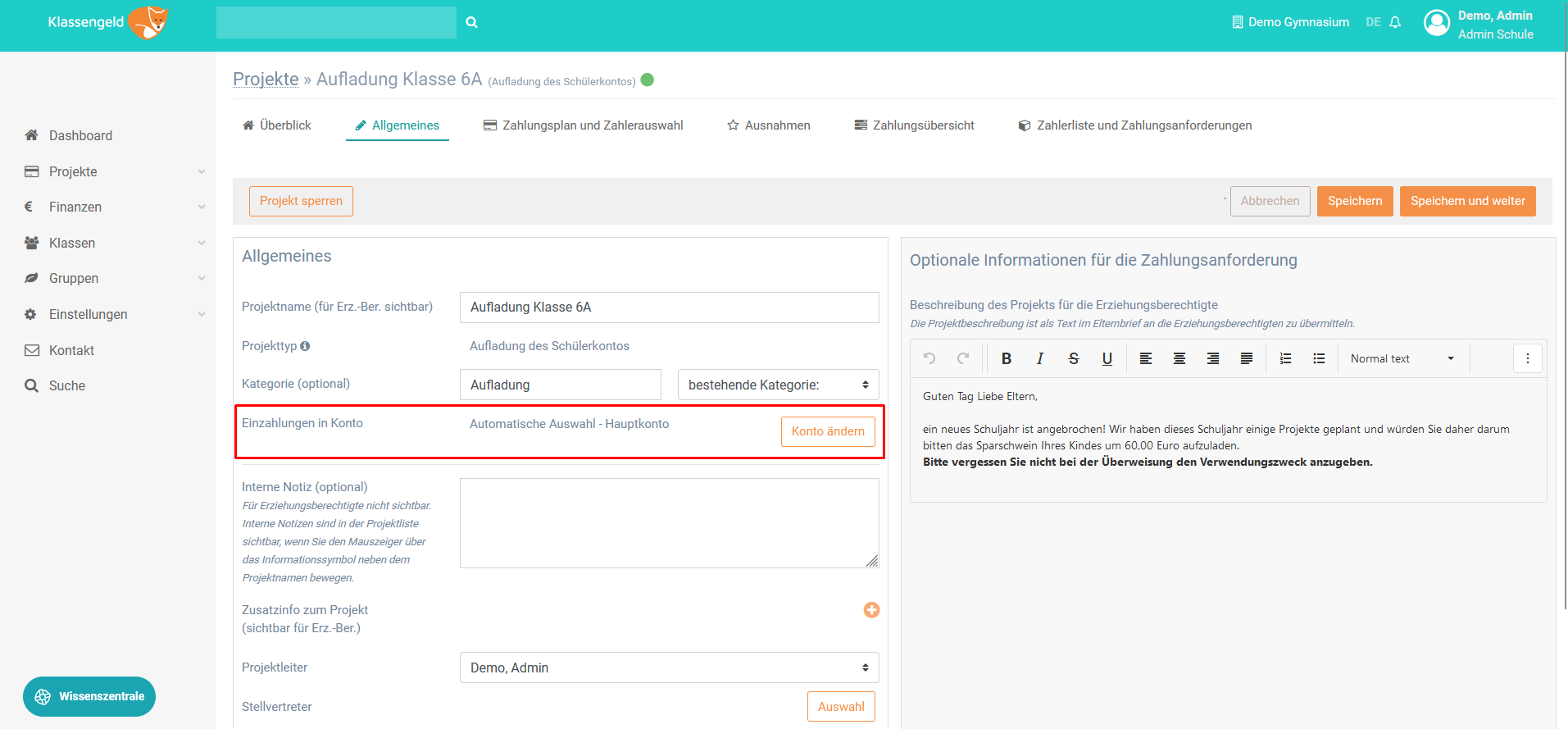Viewport: 1568px width, 729px height.
Task: Insert a bulleted list
Action: coord(1319,358)
